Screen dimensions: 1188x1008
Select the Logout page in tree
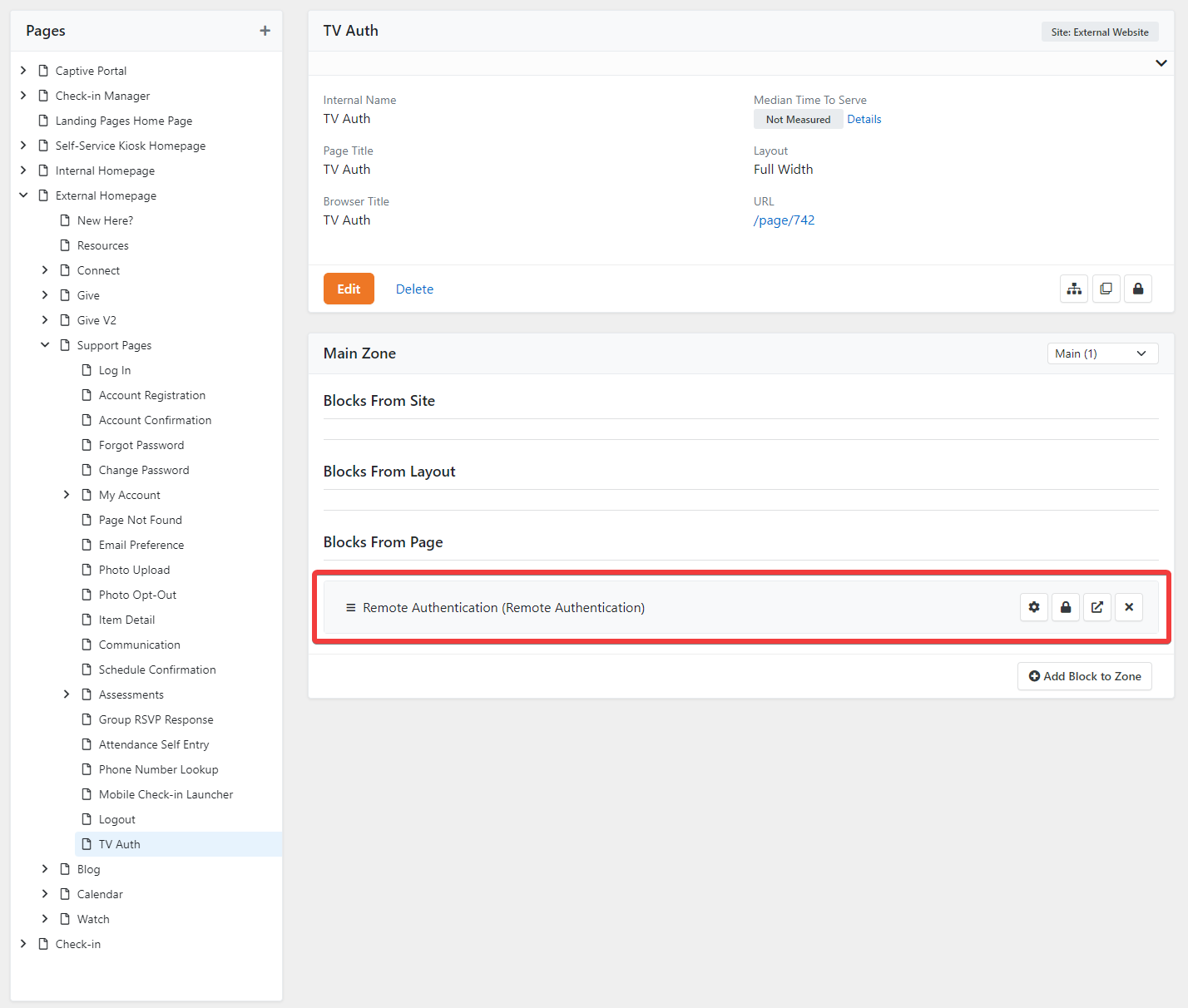coord(116,819)
